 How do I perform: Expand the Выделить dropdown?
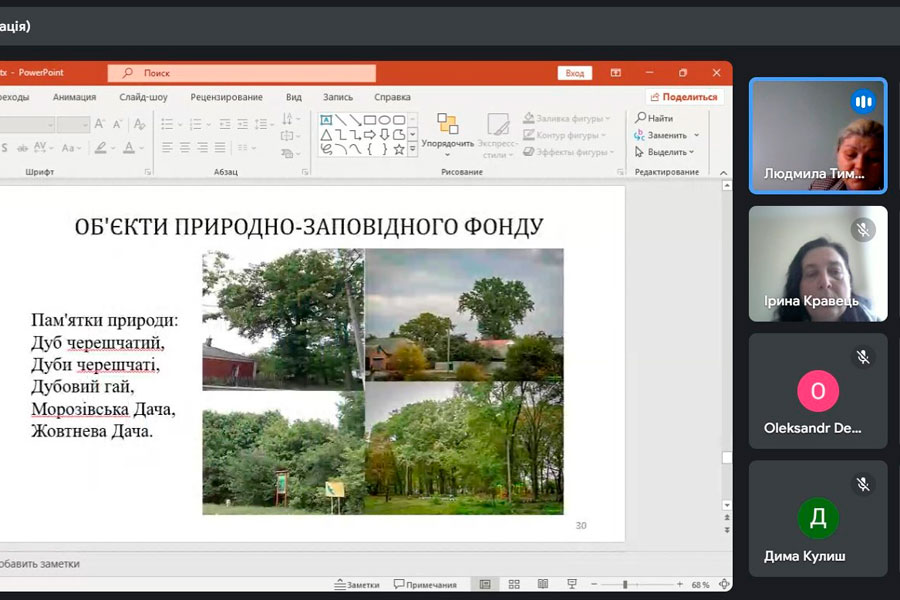pos(691,152)
